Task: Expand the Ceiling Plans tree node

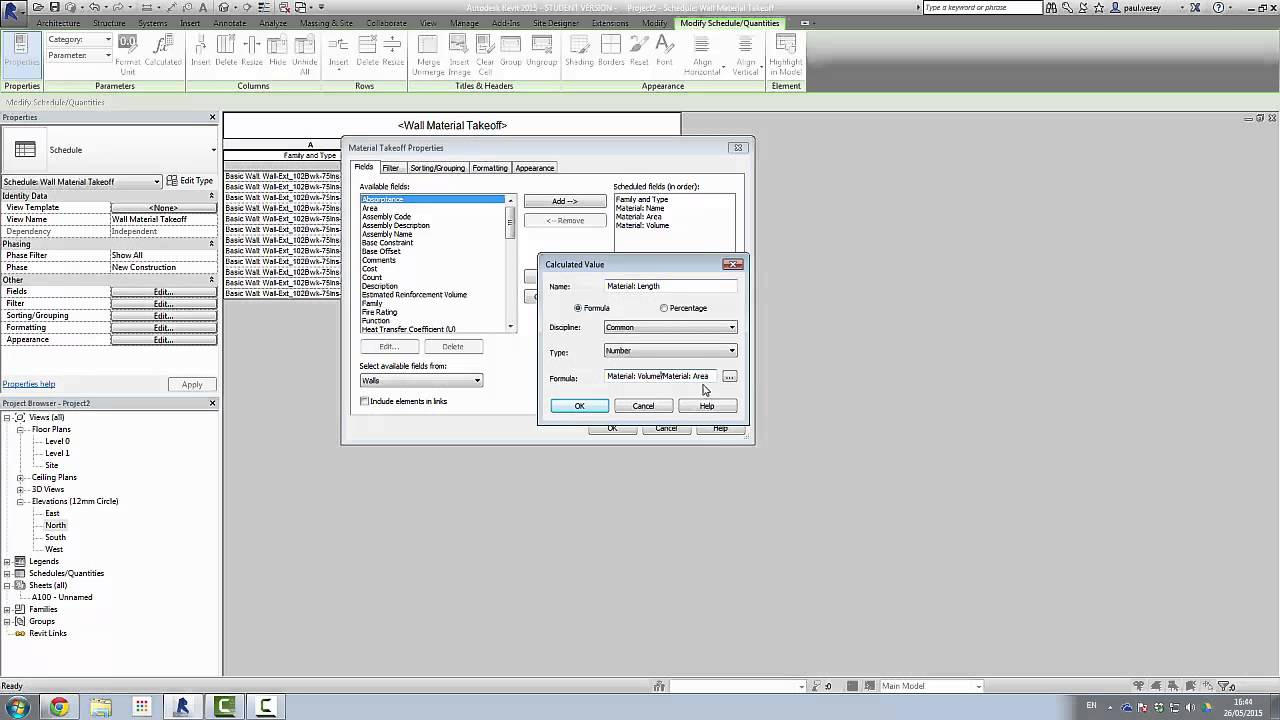Action: point(21,477)
